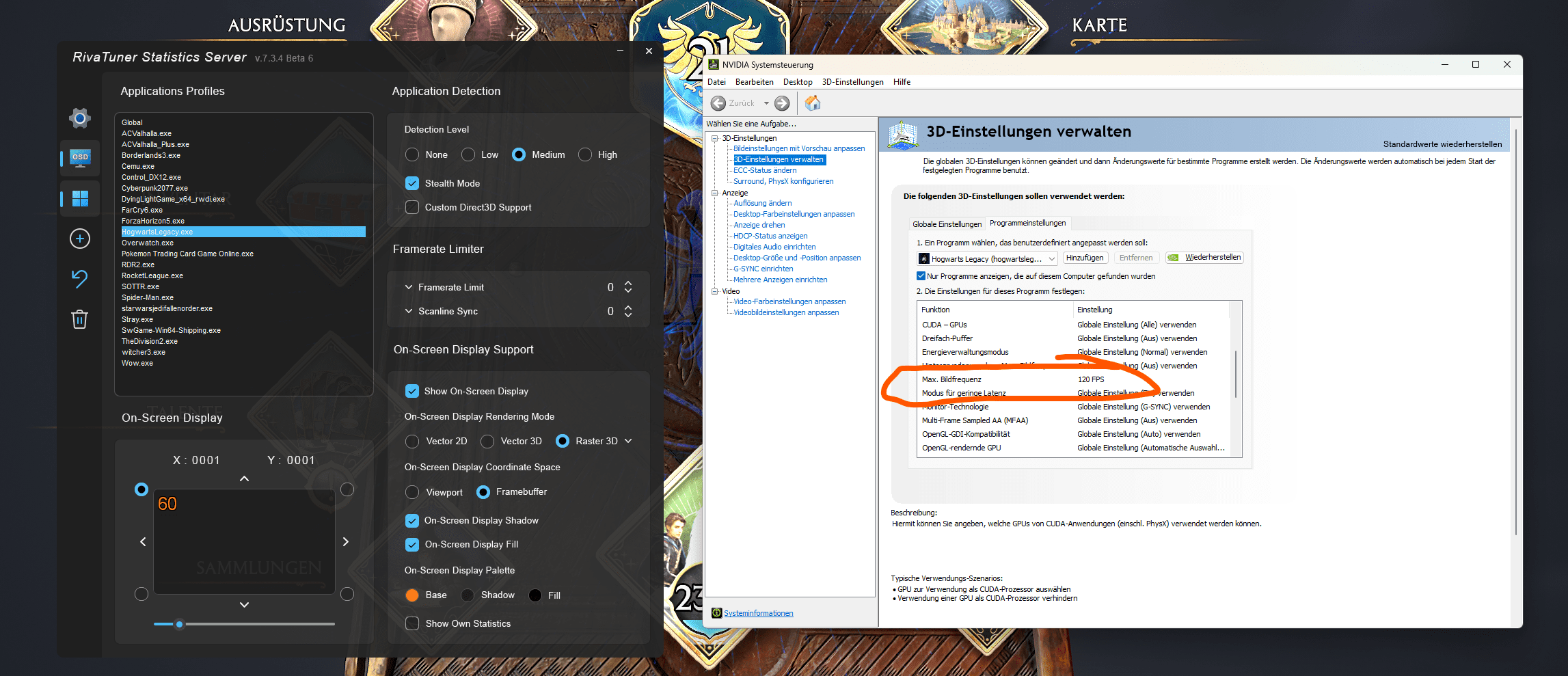Open Hogwarts Legacy program dropdown
Viewport: 1568px width, 676px height.
tap(987, 258)
